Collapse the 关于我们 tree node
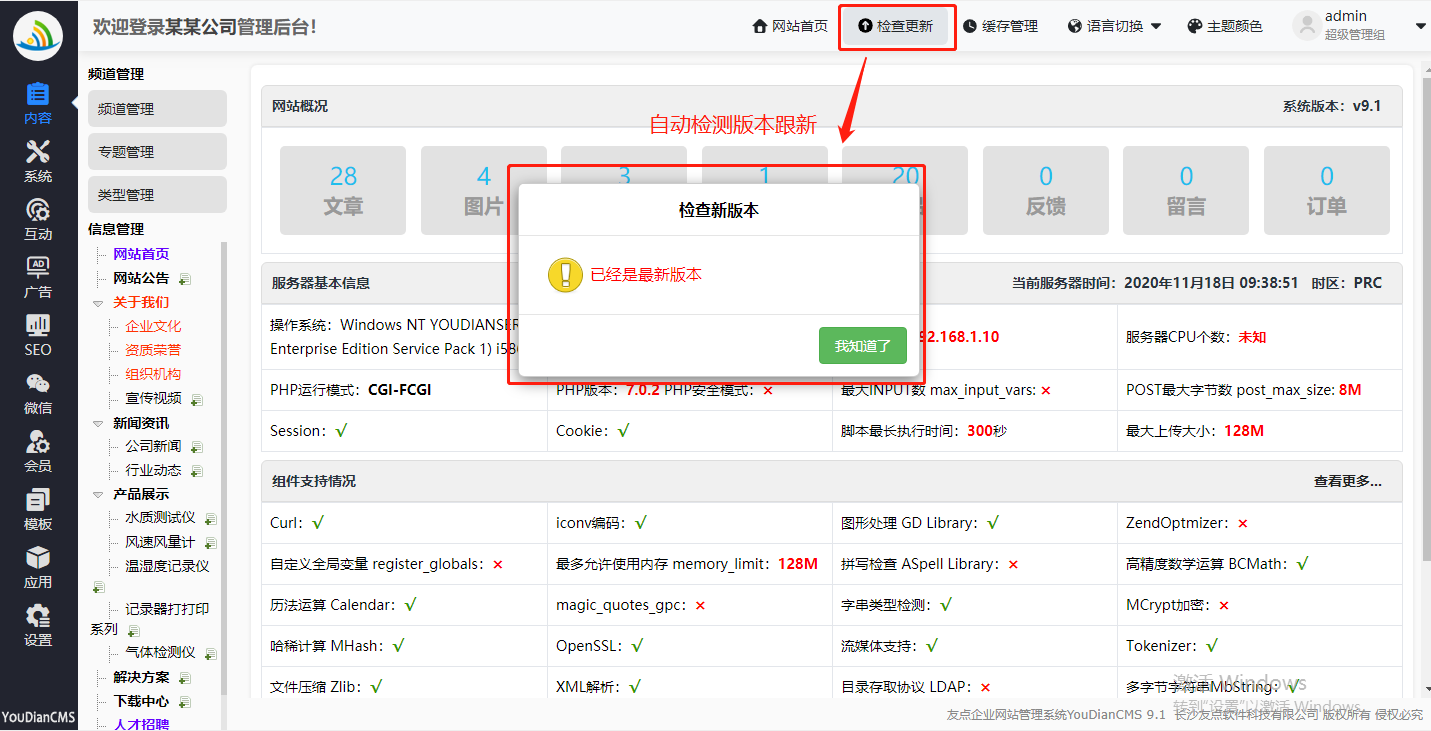The image size is (1431, 731). point(98,302)
